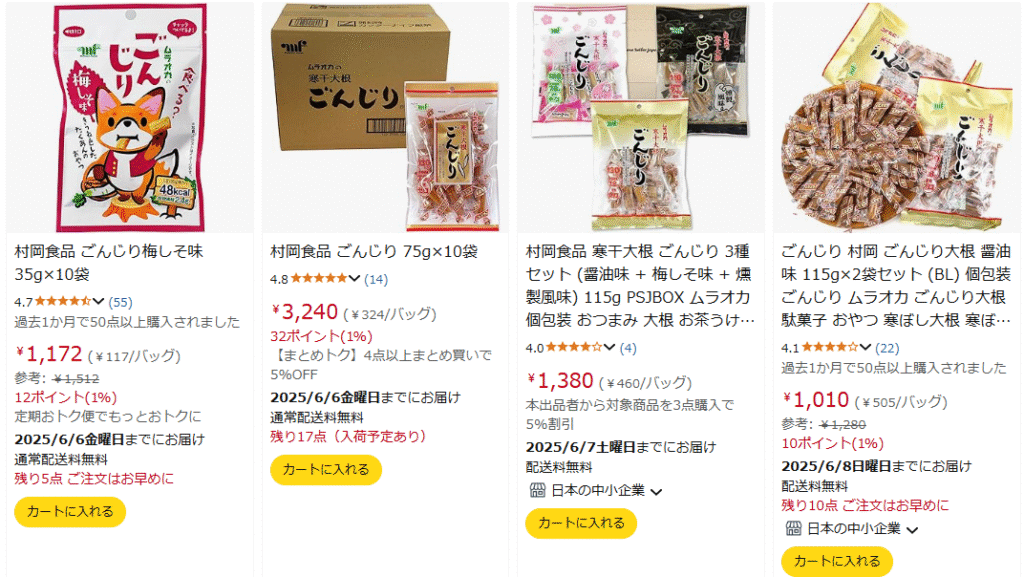
Task: Add ごんじり 75g×10袋 to cart
Action: coord(326,469)
